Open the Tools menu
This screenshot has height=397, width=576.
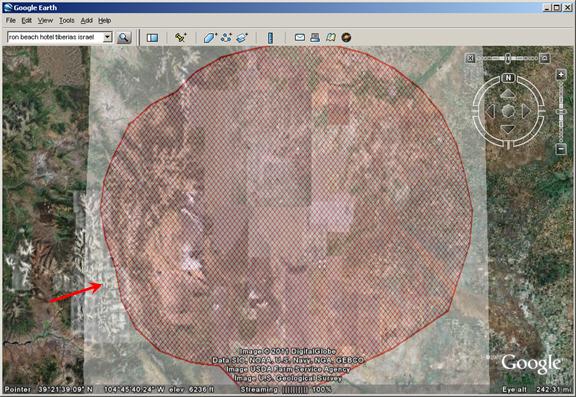pos(66,21)
